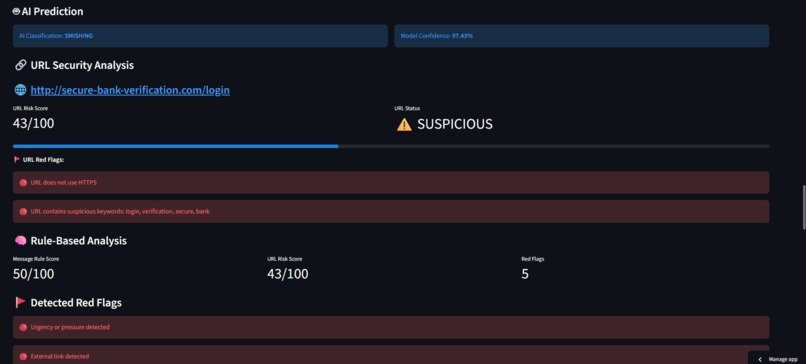Click the red dot on suspicious keywords alert
Viewport: 806px width, 364px height.
point(23,211)
